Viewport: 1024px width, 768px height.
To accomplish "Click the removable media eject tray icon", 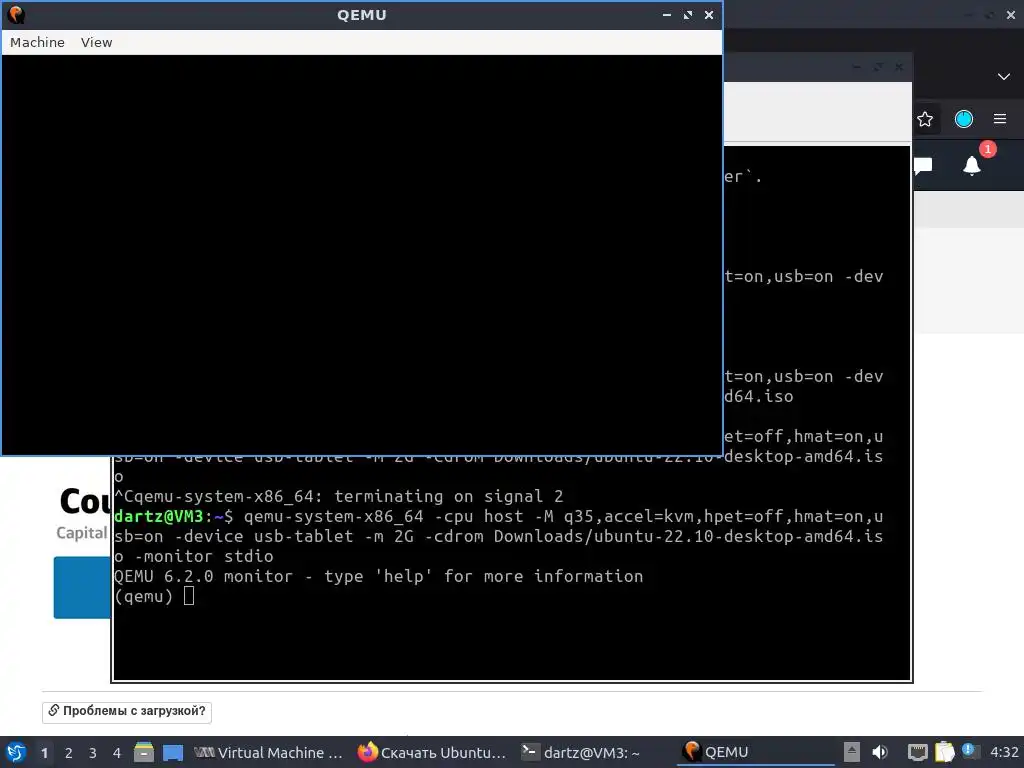I will (852, 752).
